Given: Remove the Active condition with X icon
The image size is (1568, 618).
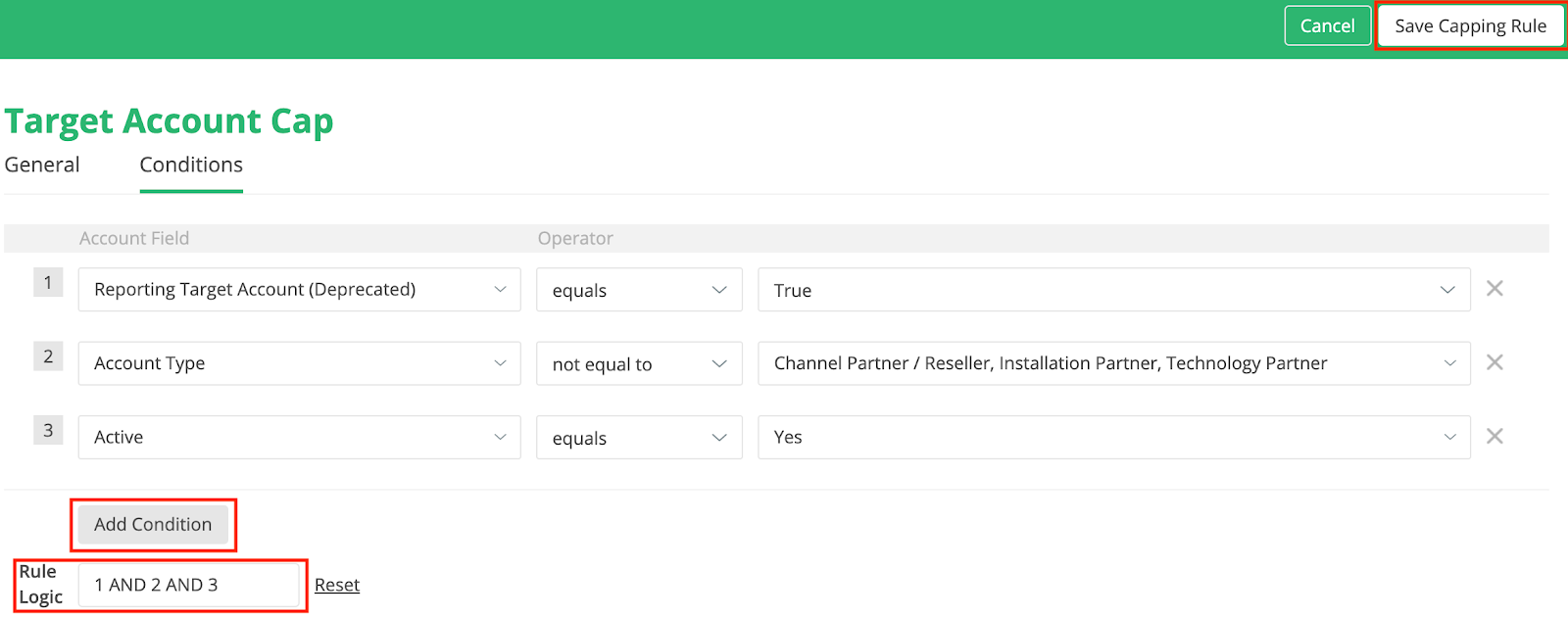Looking at the screenshot, I should click(1494, 437).
